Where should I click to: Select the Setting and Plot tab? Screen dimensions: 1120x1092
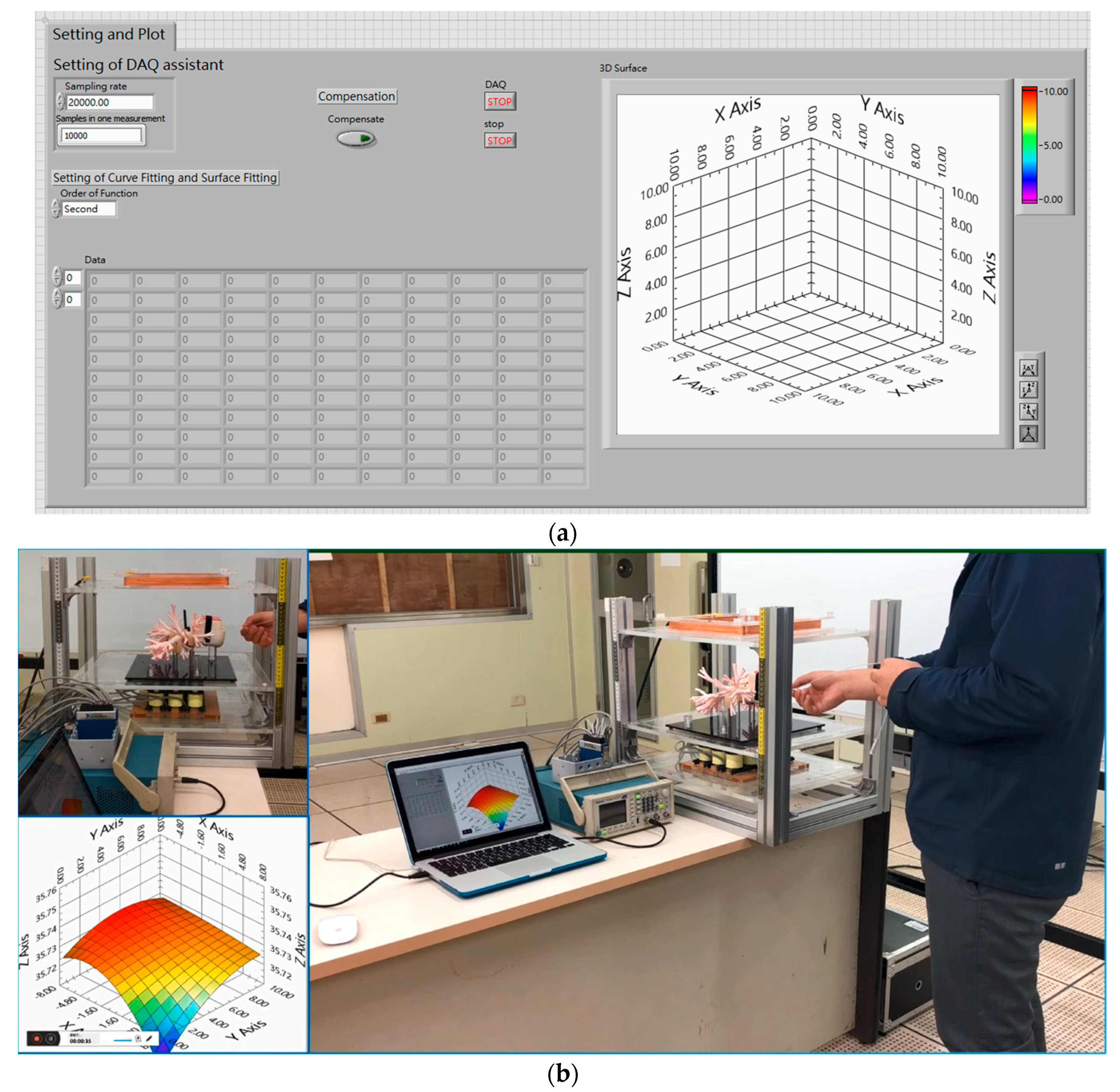(x=109, y=34)
